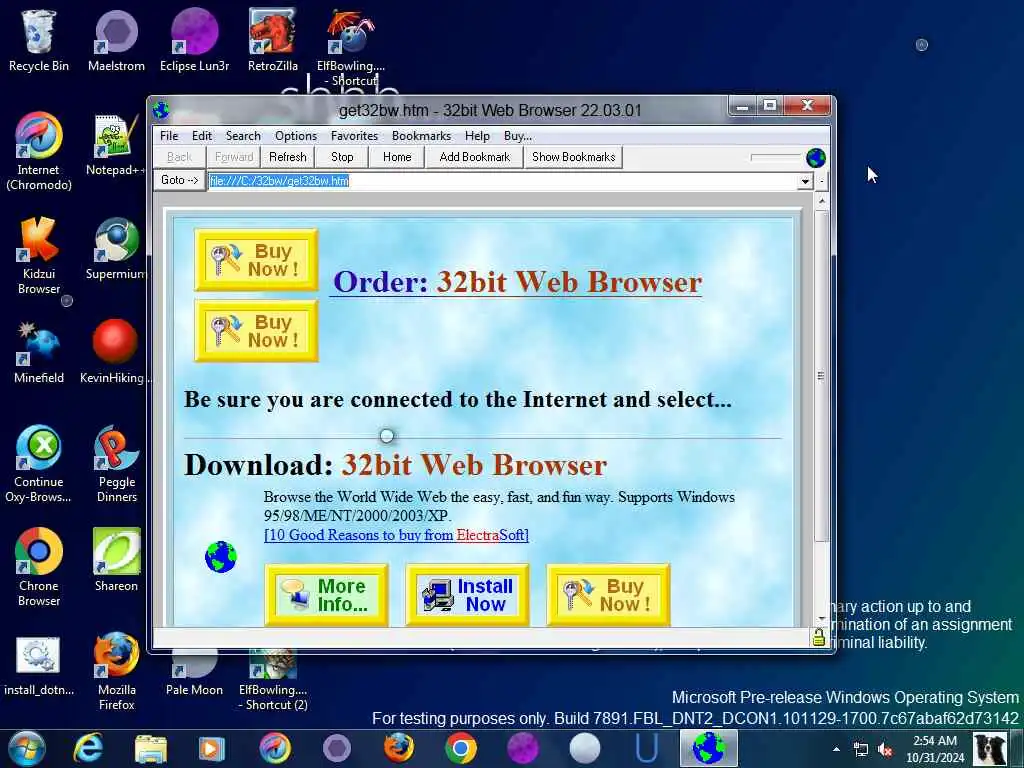The image size is (1024, 768).
Task: Click the Goto --> button
Action: click(180, 180)
